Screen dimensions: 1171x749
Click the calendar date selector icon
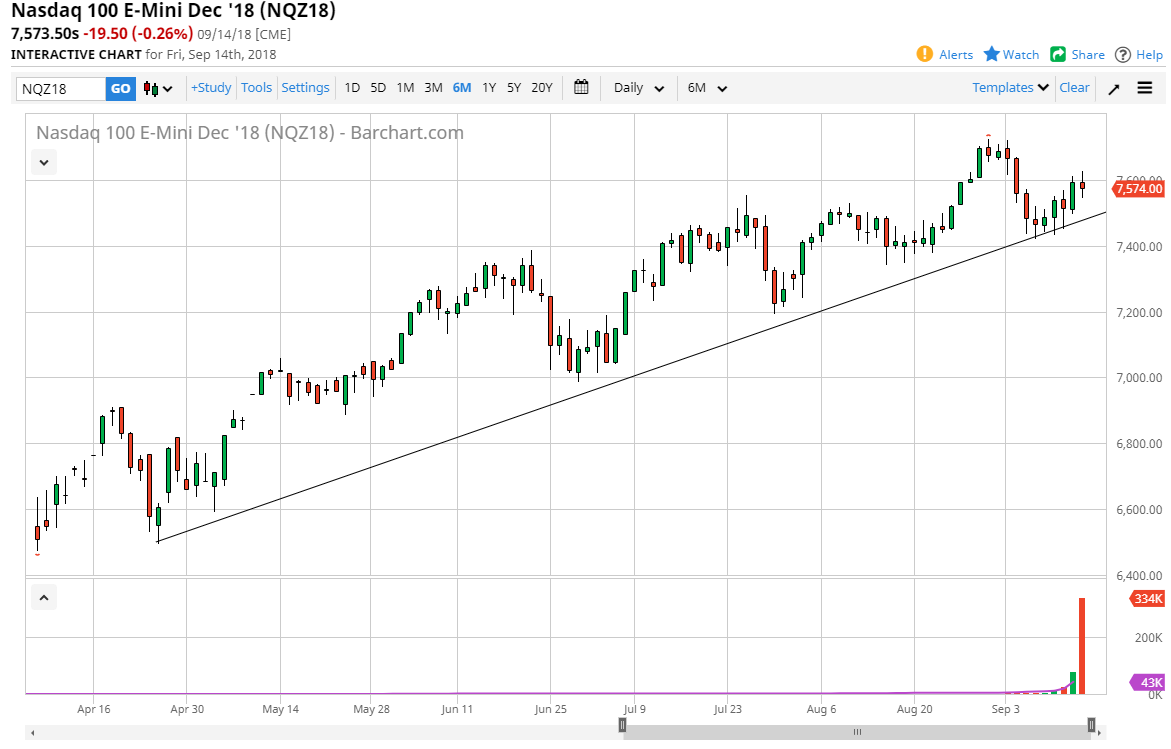(581, 88)
